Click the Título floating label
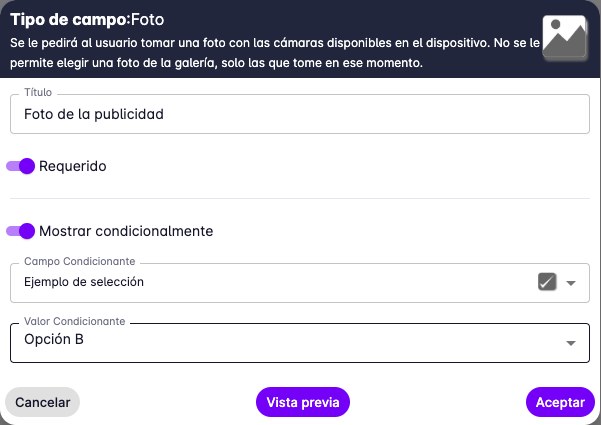601x425 pixels. pos(38,92)
